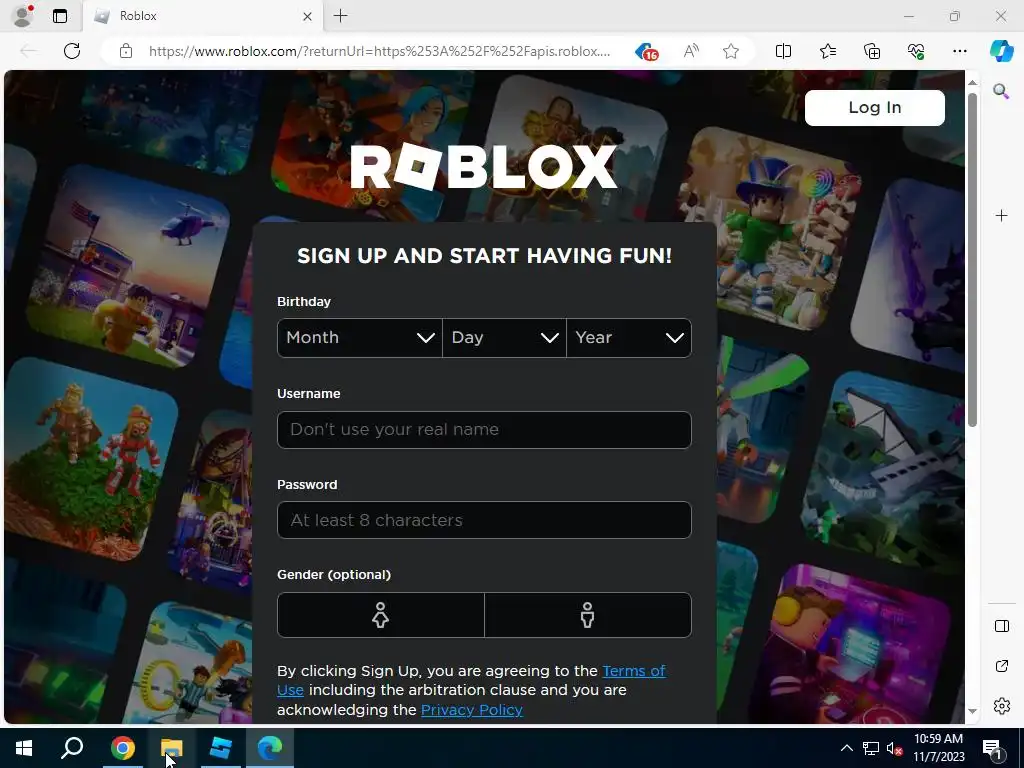Click the page scroll down arrow

pyautogui.click(x=972, y=712)
